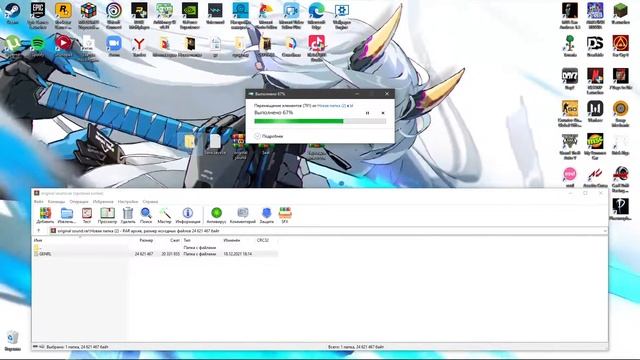The height and width of the screenshot is (360, 640).
Task: Open the Voicemod desktop shortcut
Action: click(215, 13)
